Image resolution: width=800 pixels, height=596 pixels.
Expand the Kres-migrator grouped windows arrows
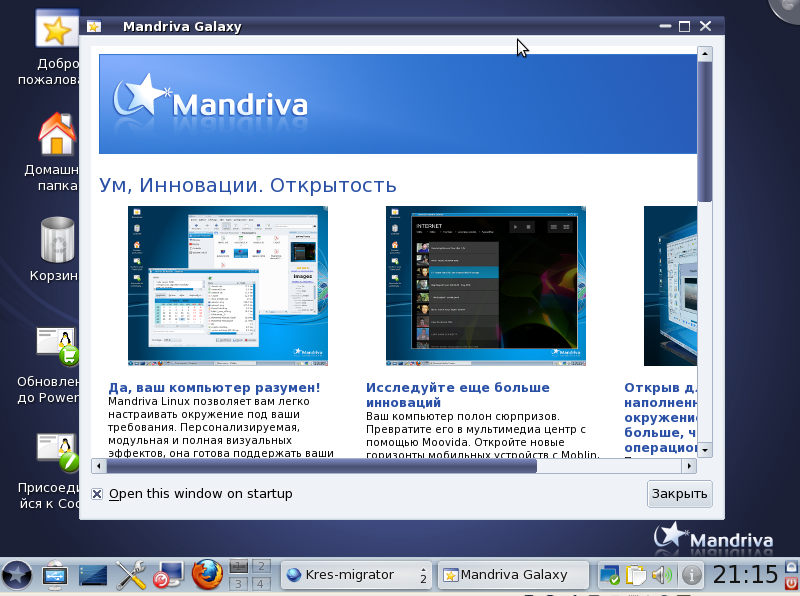(423, 575)
